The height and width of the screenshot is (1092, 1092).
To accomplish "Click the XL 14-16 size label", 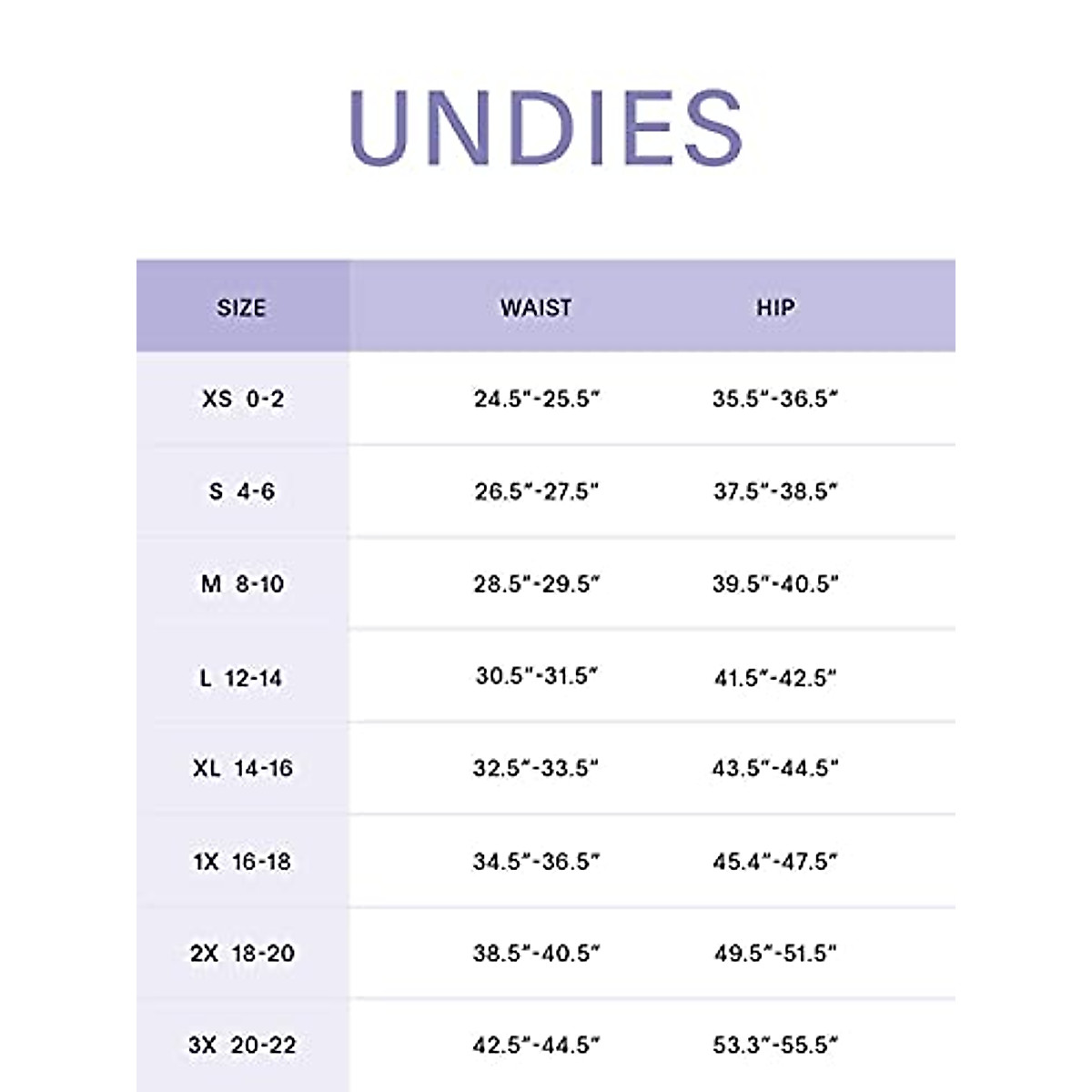I will point(242,768).
